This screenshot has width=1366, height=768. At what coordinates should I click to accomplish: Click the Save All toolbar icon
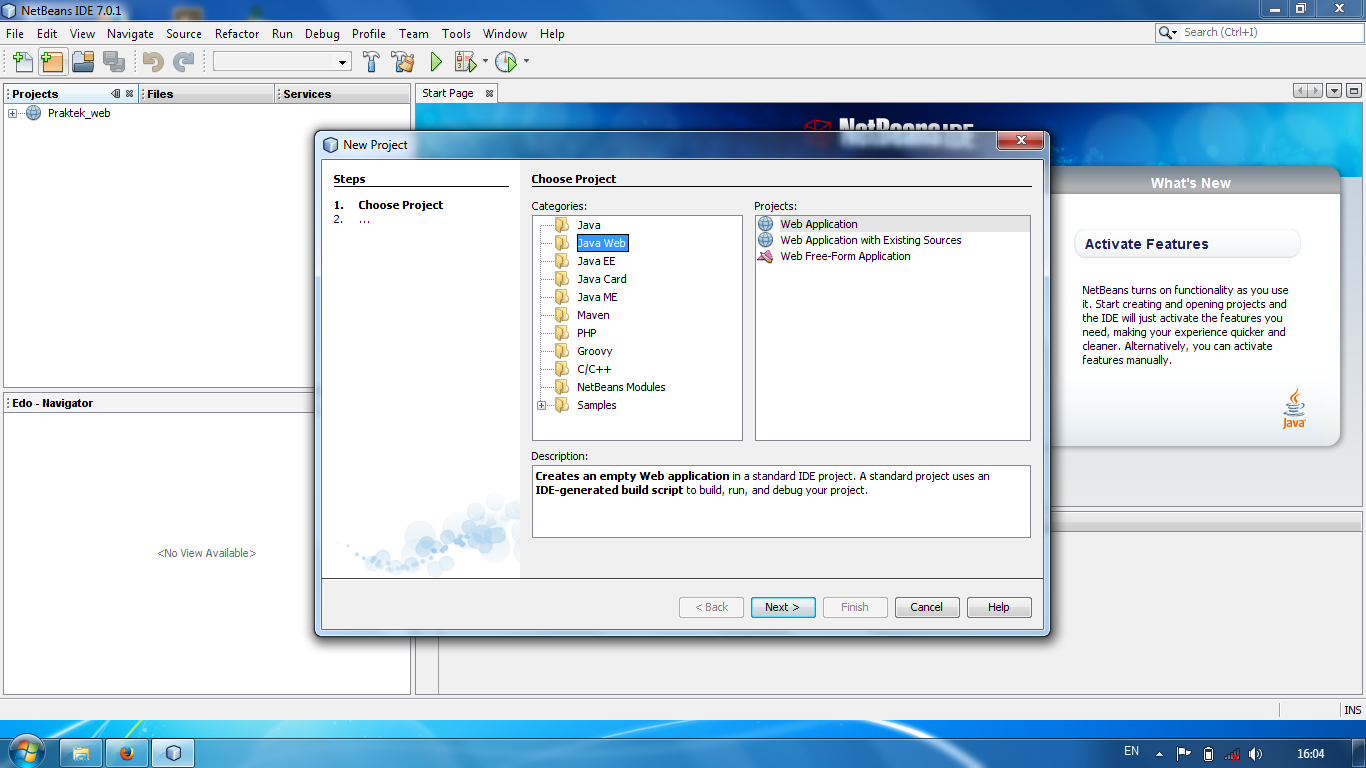click(114, 62)
